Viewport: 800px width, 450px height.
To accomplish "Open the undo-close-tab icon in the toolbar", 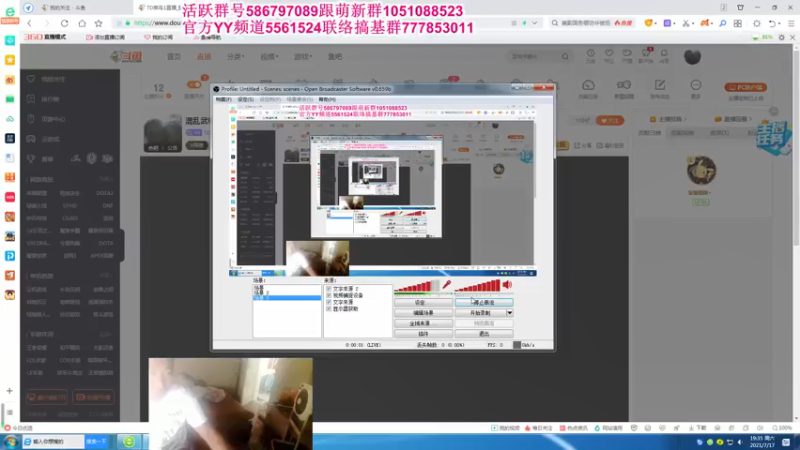I will pyautogui.click(x=773, y=23).
